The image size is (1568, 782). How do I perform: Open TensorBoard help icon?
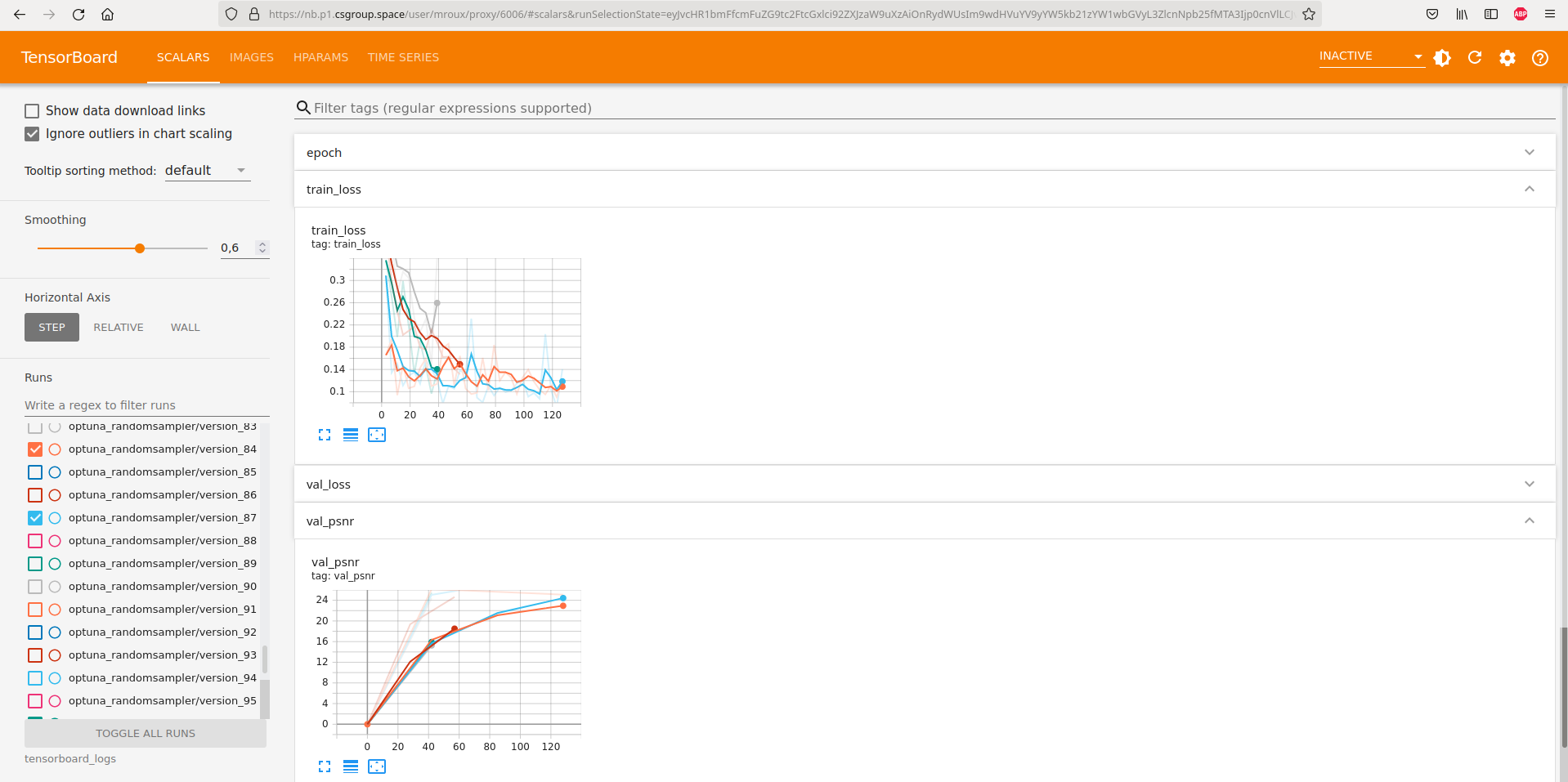point(1540,58)
